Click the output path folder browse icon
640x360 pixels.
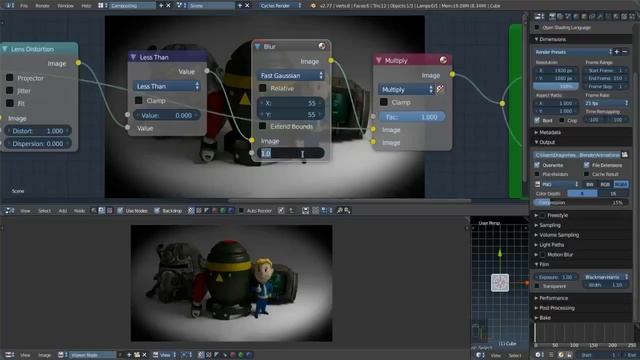tap(624, 155)
